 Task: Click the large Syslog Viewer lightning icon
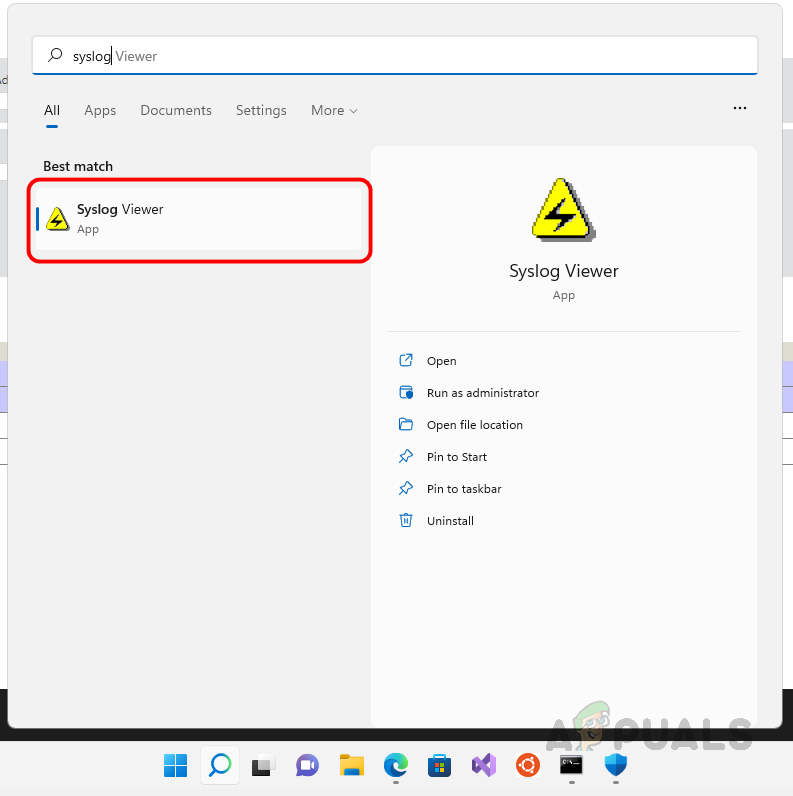pos(564,209)
